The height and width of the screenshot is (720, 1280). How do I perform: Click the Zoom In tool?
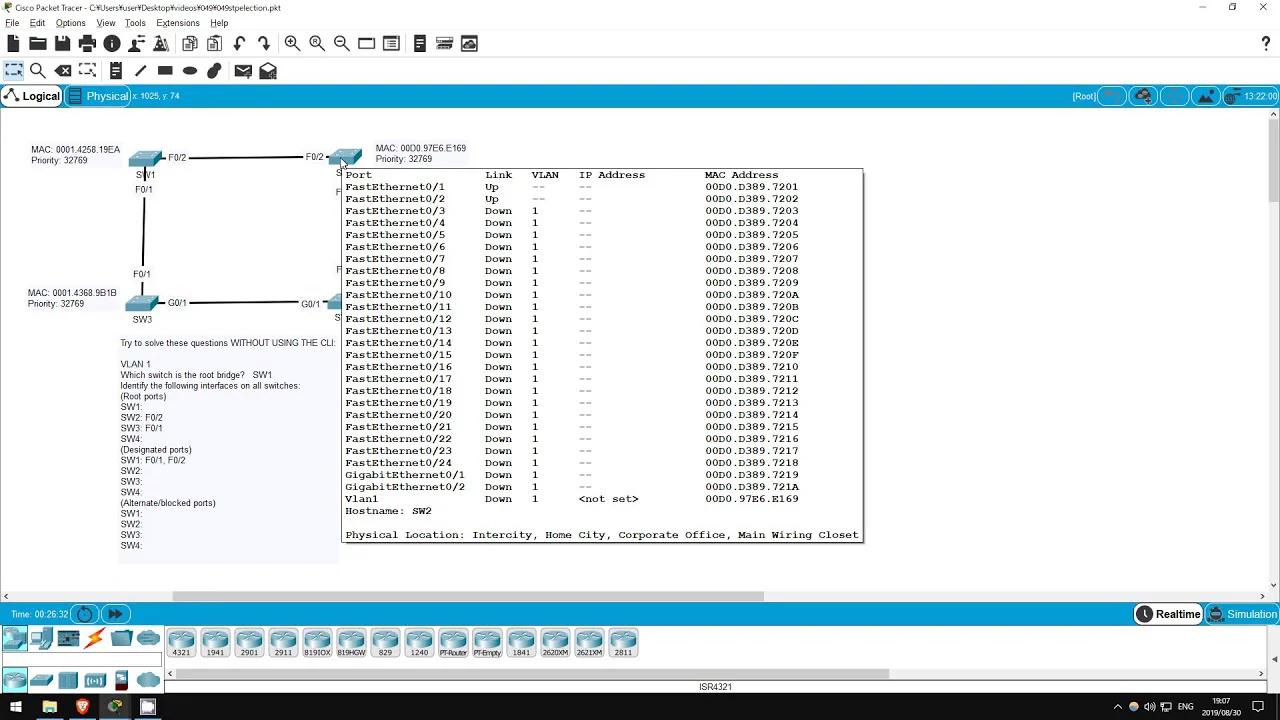tap(292, 43)
